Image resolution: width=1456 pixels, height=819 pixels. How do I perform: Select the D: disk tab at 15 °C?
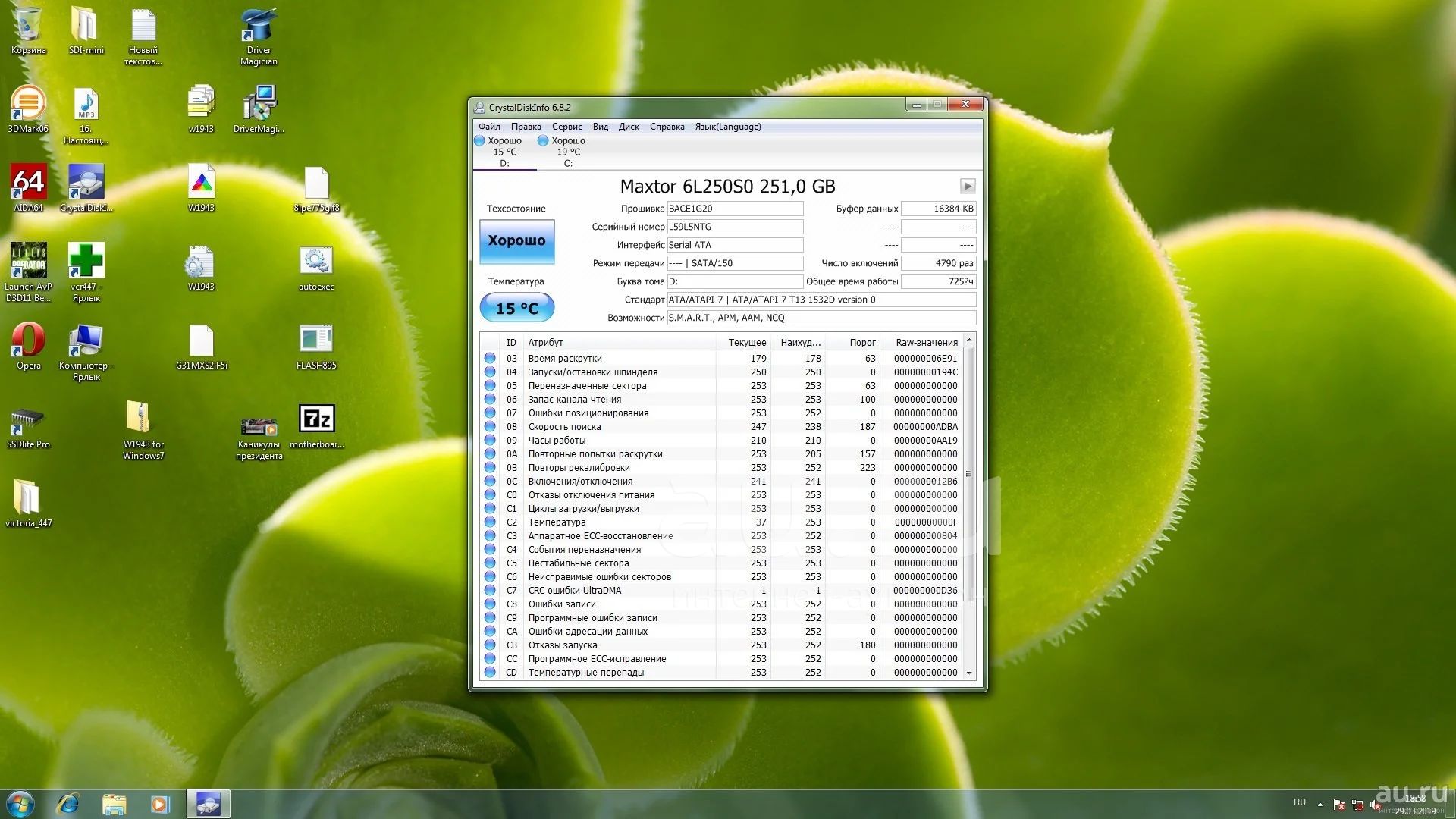504,152
